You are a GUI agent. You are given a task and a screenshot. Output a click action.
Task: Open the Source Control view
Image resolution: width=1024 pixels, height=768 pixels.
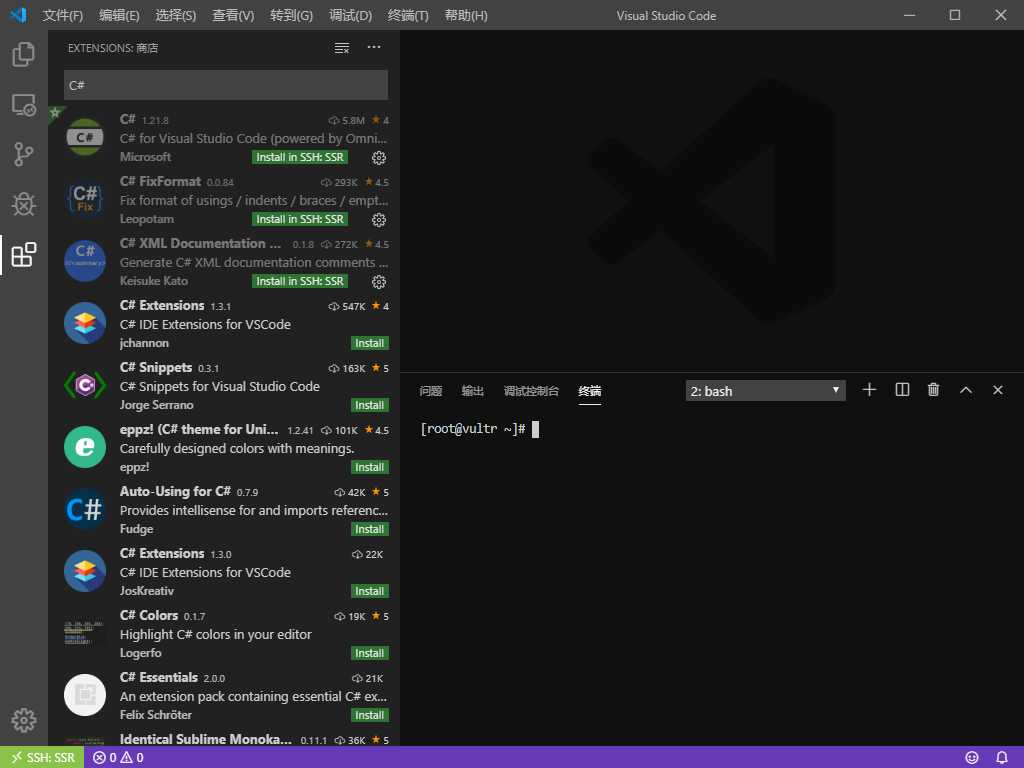[24, 154]
